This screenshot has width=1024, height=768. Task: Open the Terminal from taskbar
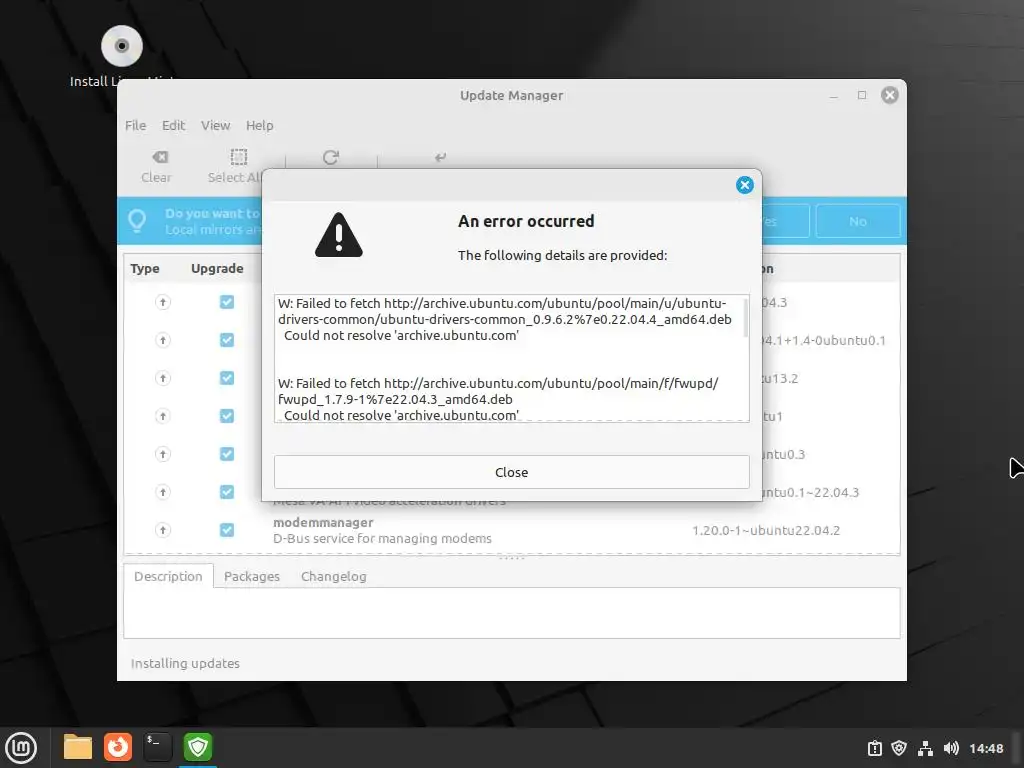pos(157,747)
